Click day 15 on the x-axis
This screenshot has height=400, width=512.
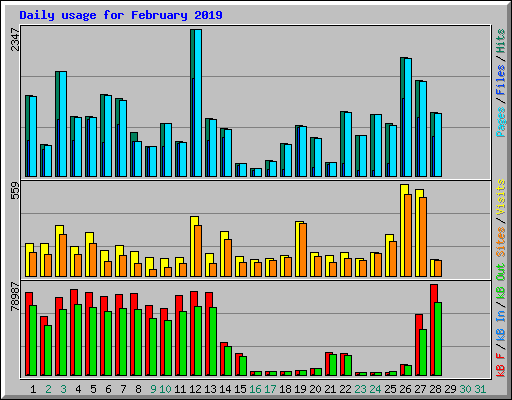pyautogui.click(x=240, y=389)
